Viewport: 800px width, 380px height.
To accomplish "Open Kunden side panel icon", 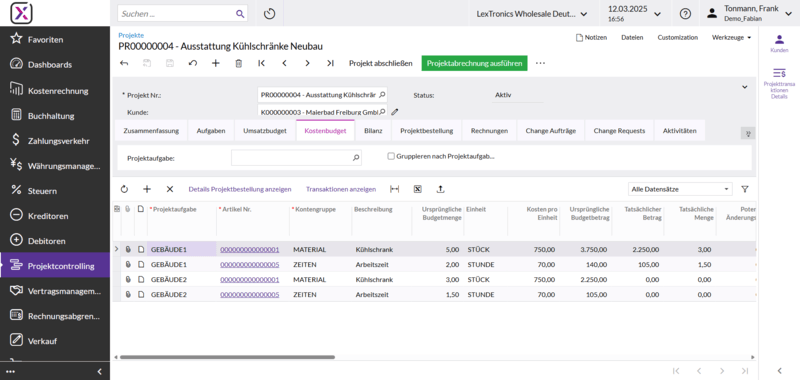I will click(x=779, y=43).
